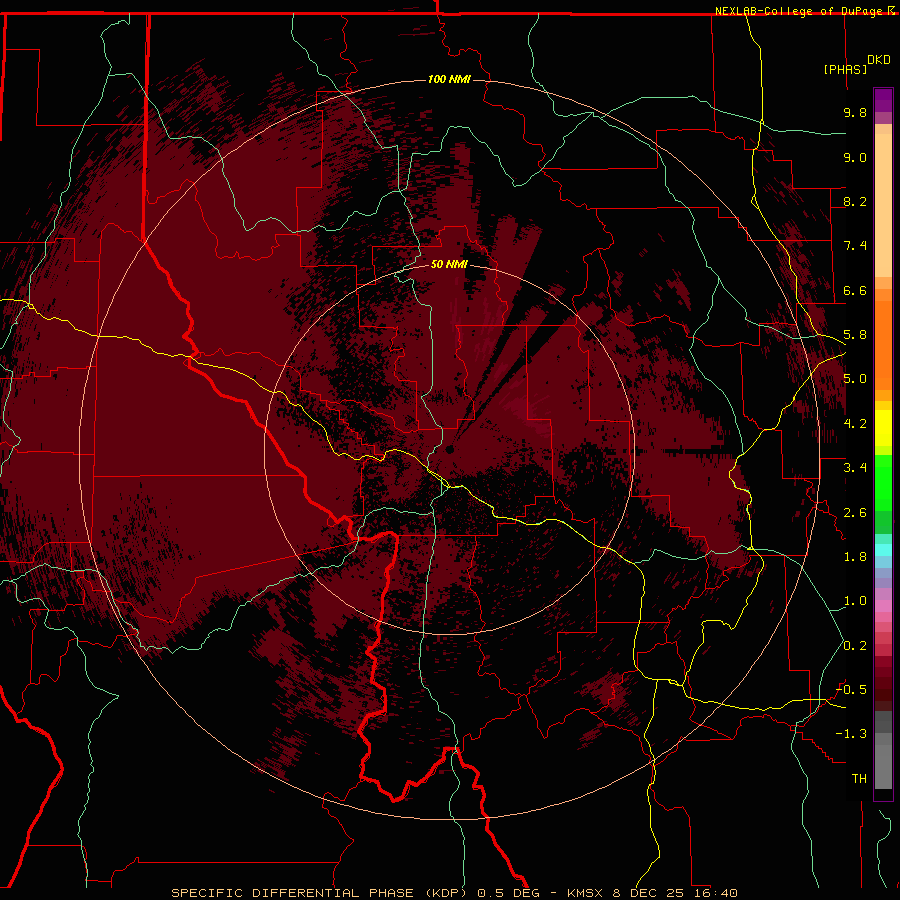
Task: Pick the gray band at the scale bottom
Action: coord(883,750)
